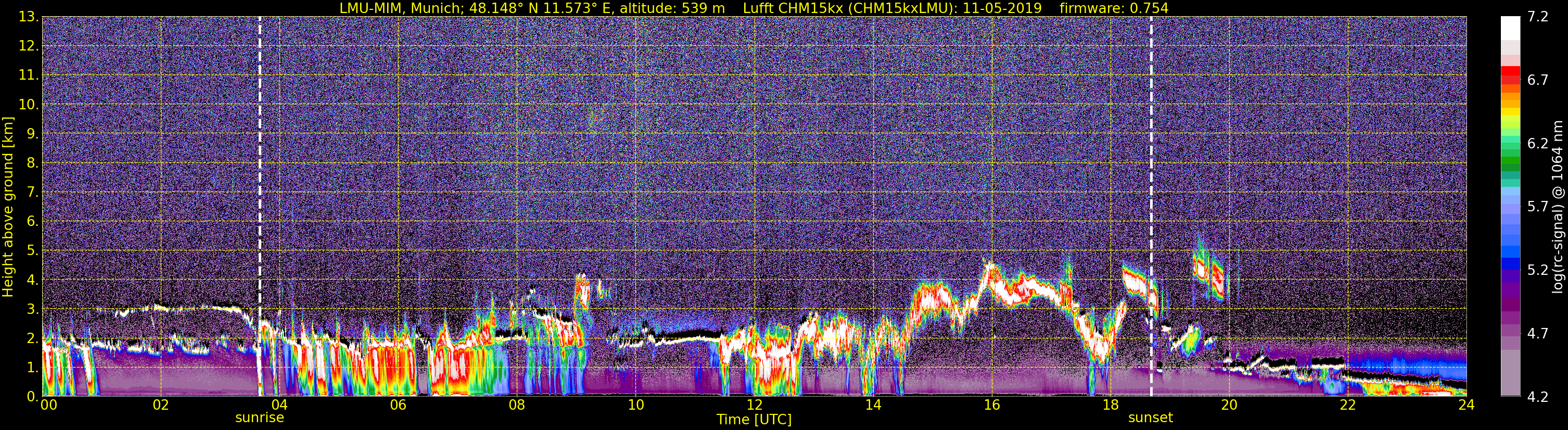Click the 'Time [UTC]' axis label

(754, 420)
